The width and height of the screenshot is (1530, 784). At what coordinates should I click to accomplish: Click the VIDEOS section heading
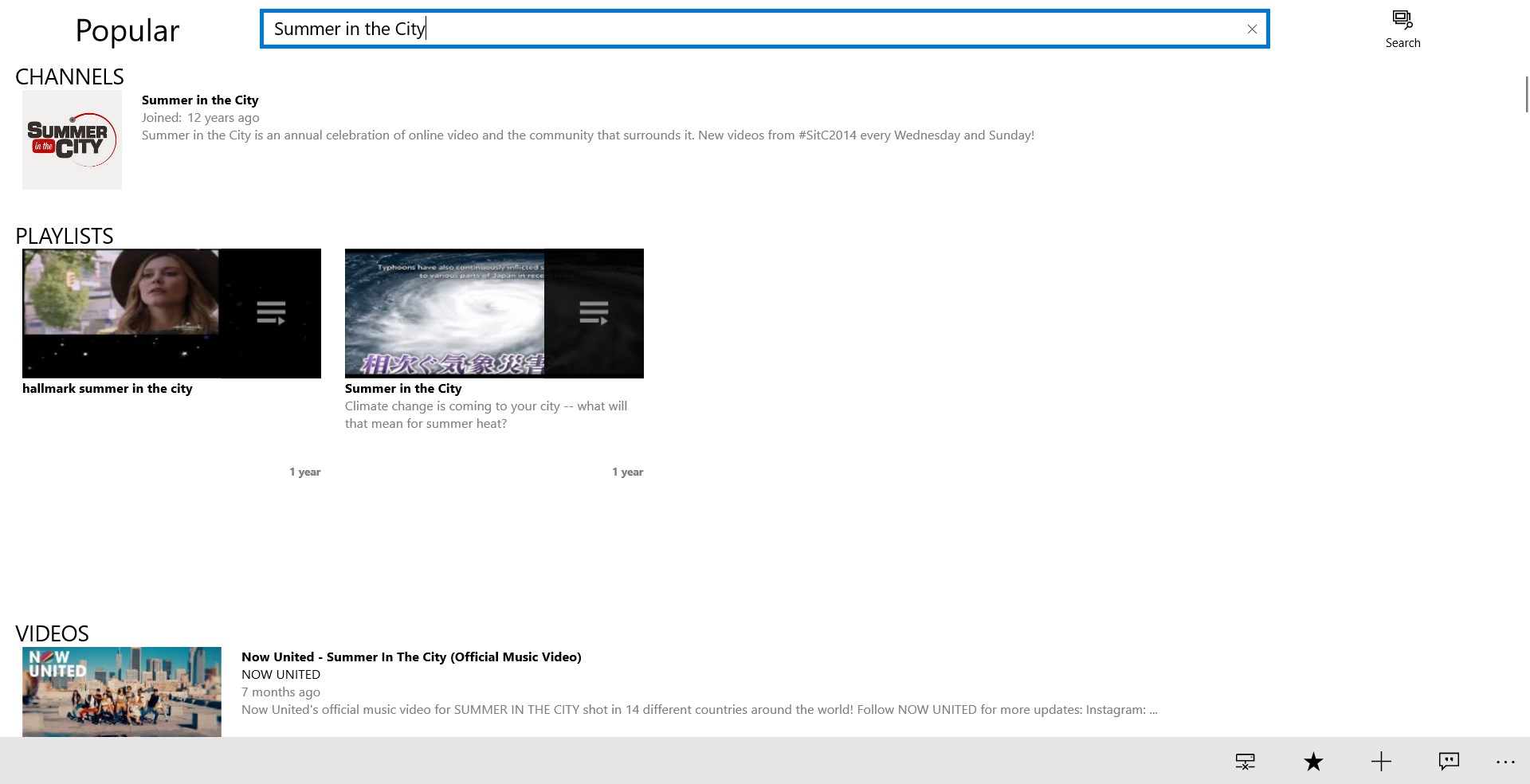(52, 633)
